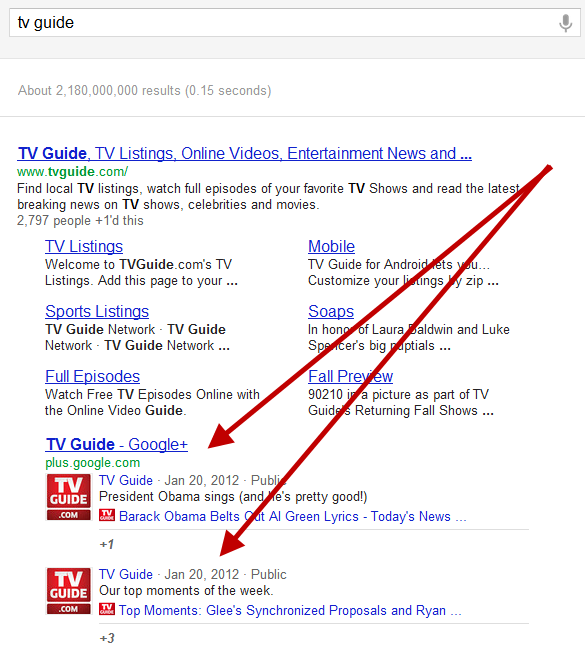
Task: Click 'TV Guide for Android lets you' snippet
Action: (x=403, y=272)
